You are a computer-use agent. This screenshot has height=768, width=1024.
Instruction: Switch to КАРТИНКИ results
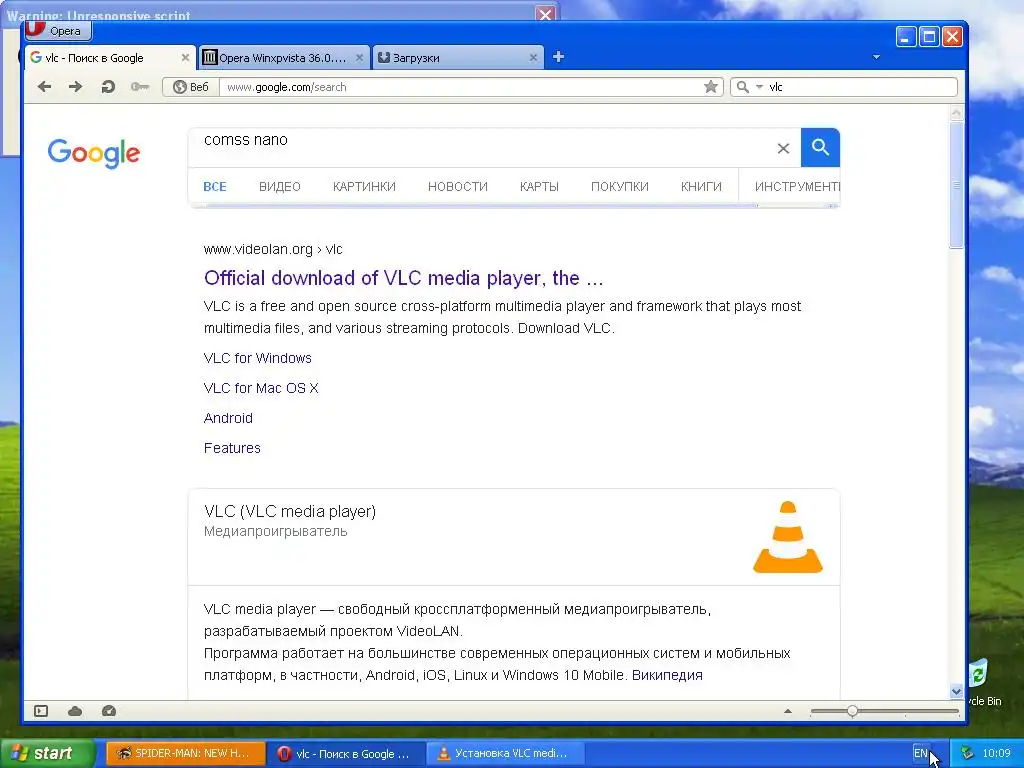coord(364,187)
